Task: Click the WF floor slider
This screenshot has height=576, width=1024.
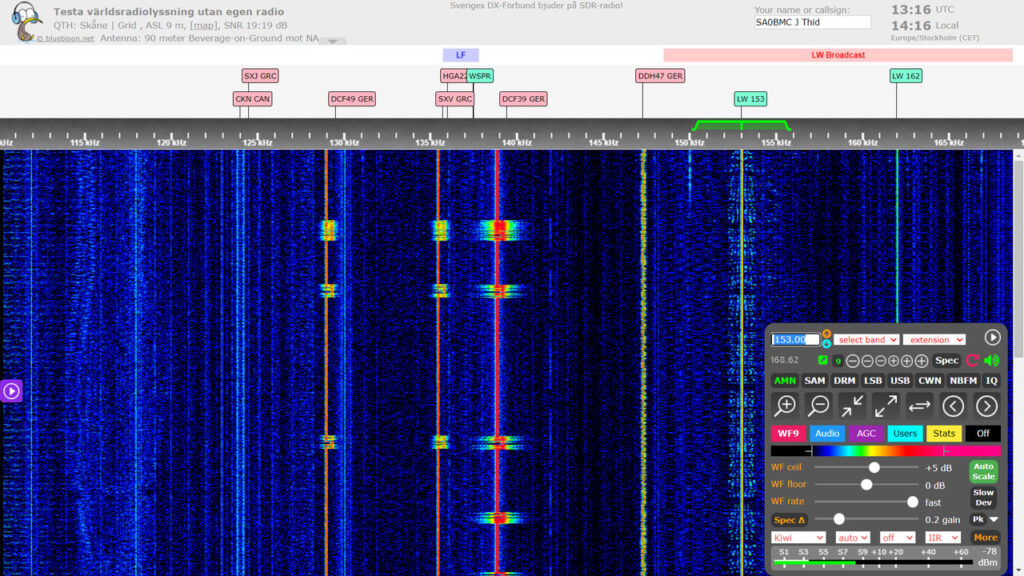Action: pyautogui.click(x=867, y=485)
